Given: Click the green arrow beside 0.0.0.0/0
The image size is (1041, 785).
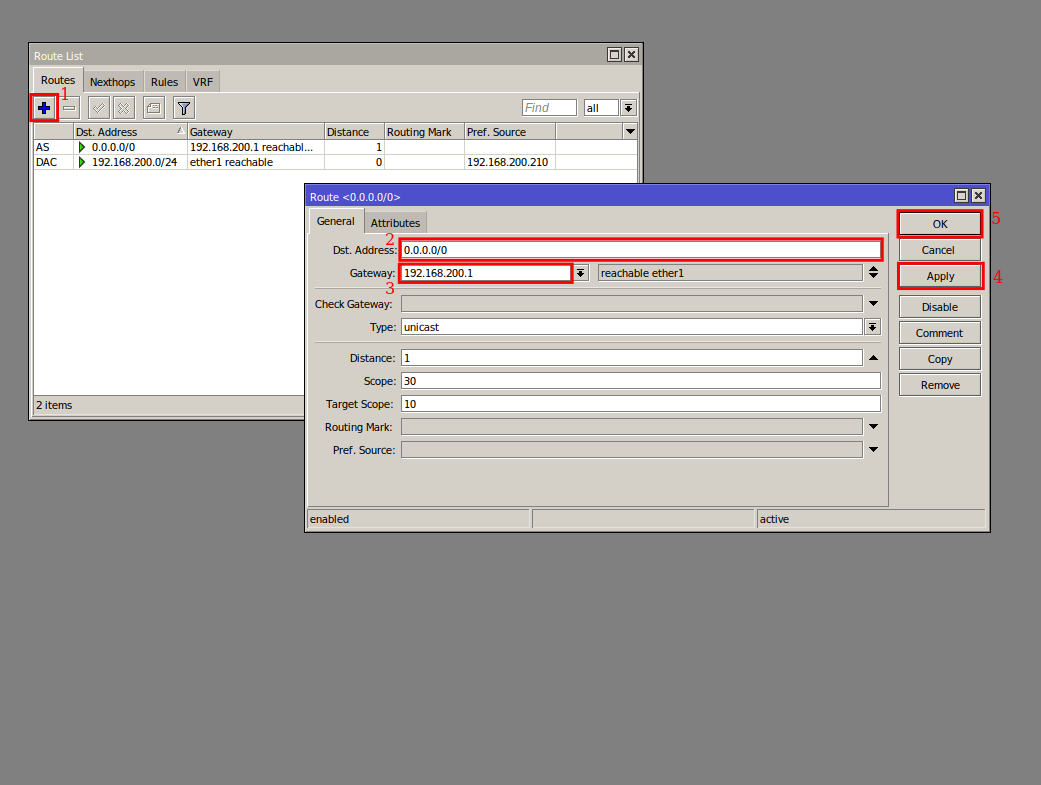Looking at the screenshot, I should (x=83, y=147).
